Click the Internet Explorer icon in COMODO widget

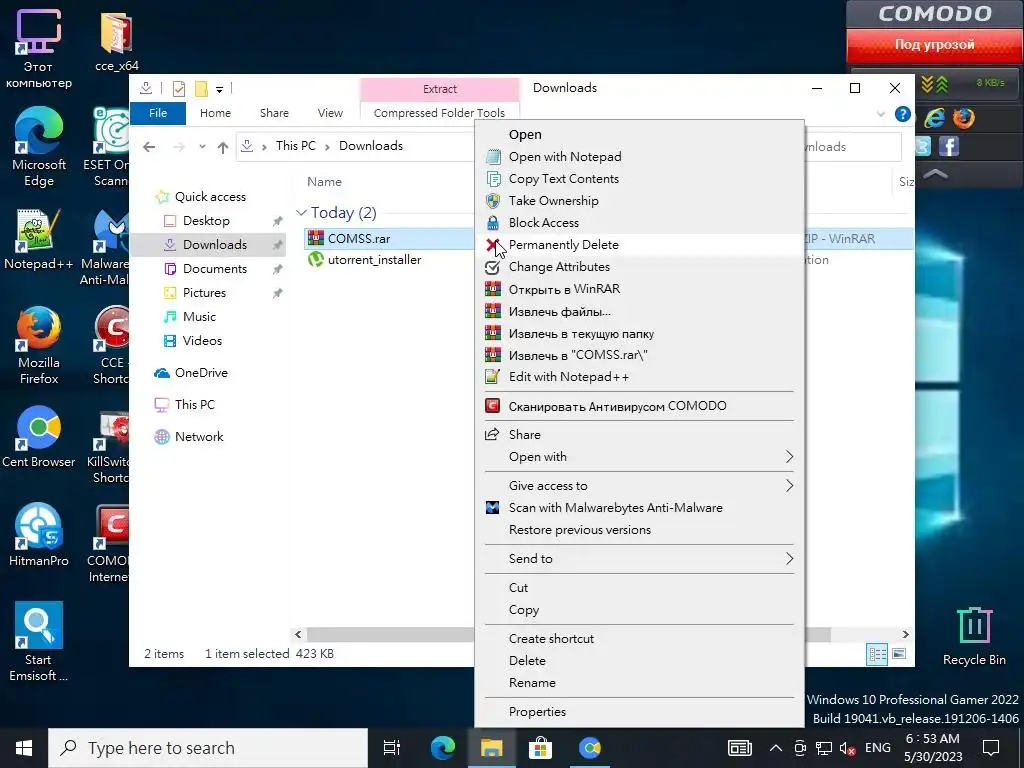(x=935, y=118)
